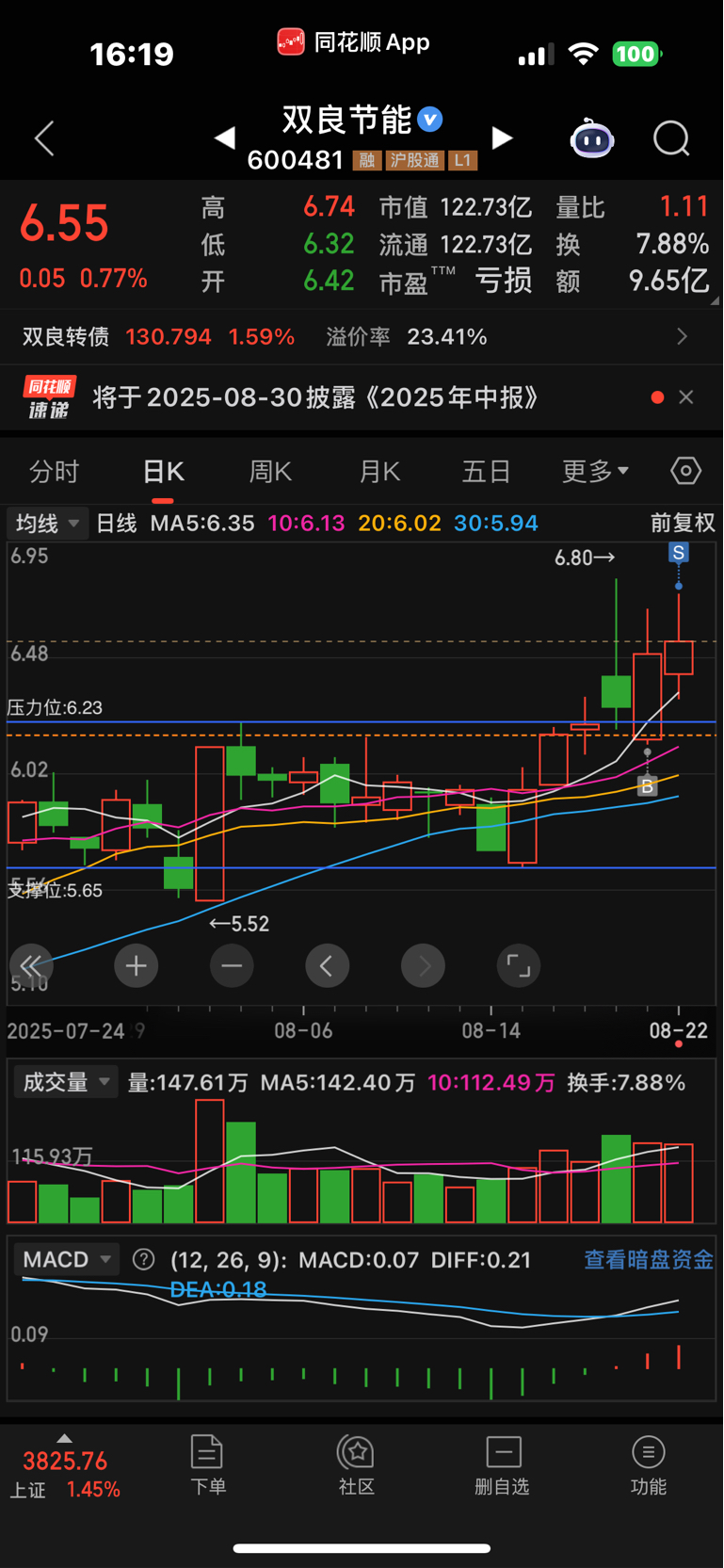Screen dimensions: 724x1568
Task: Open stock search magnifier icon
Action: tap(671, 138)
